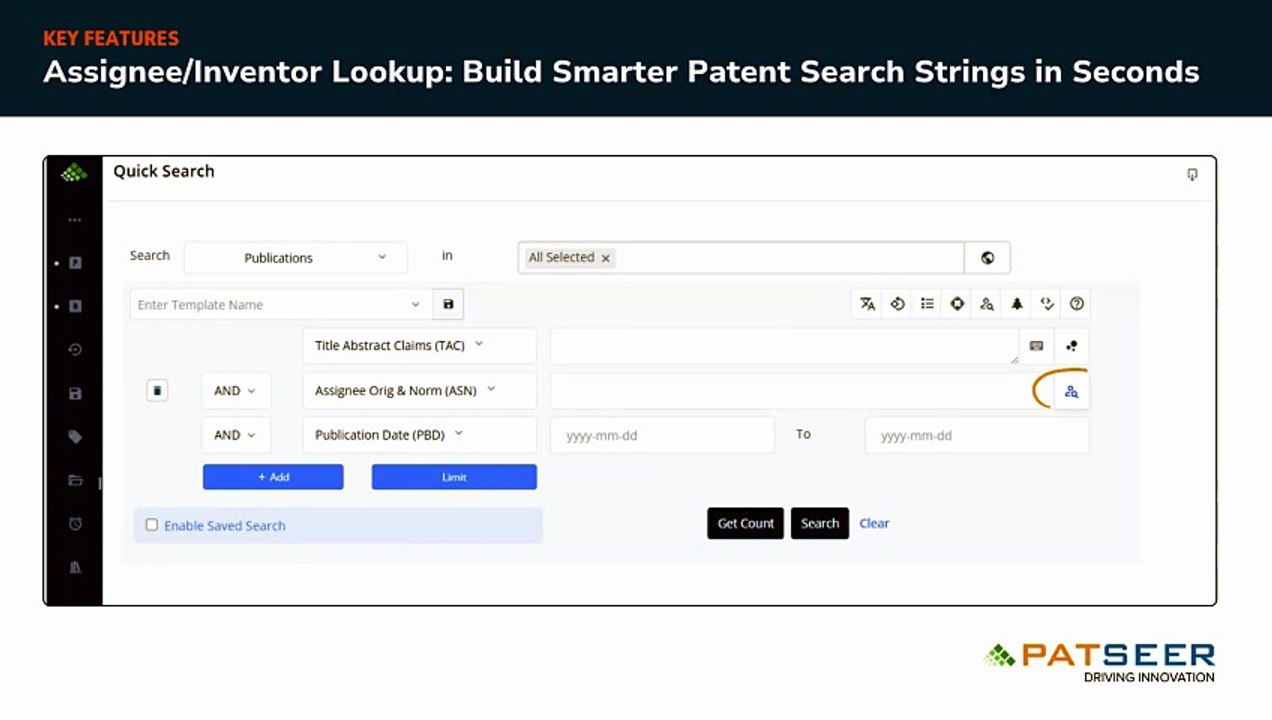Remove the All Selected tag with its x
This screenshot has height=720, width=1272.
coord(605,258)
